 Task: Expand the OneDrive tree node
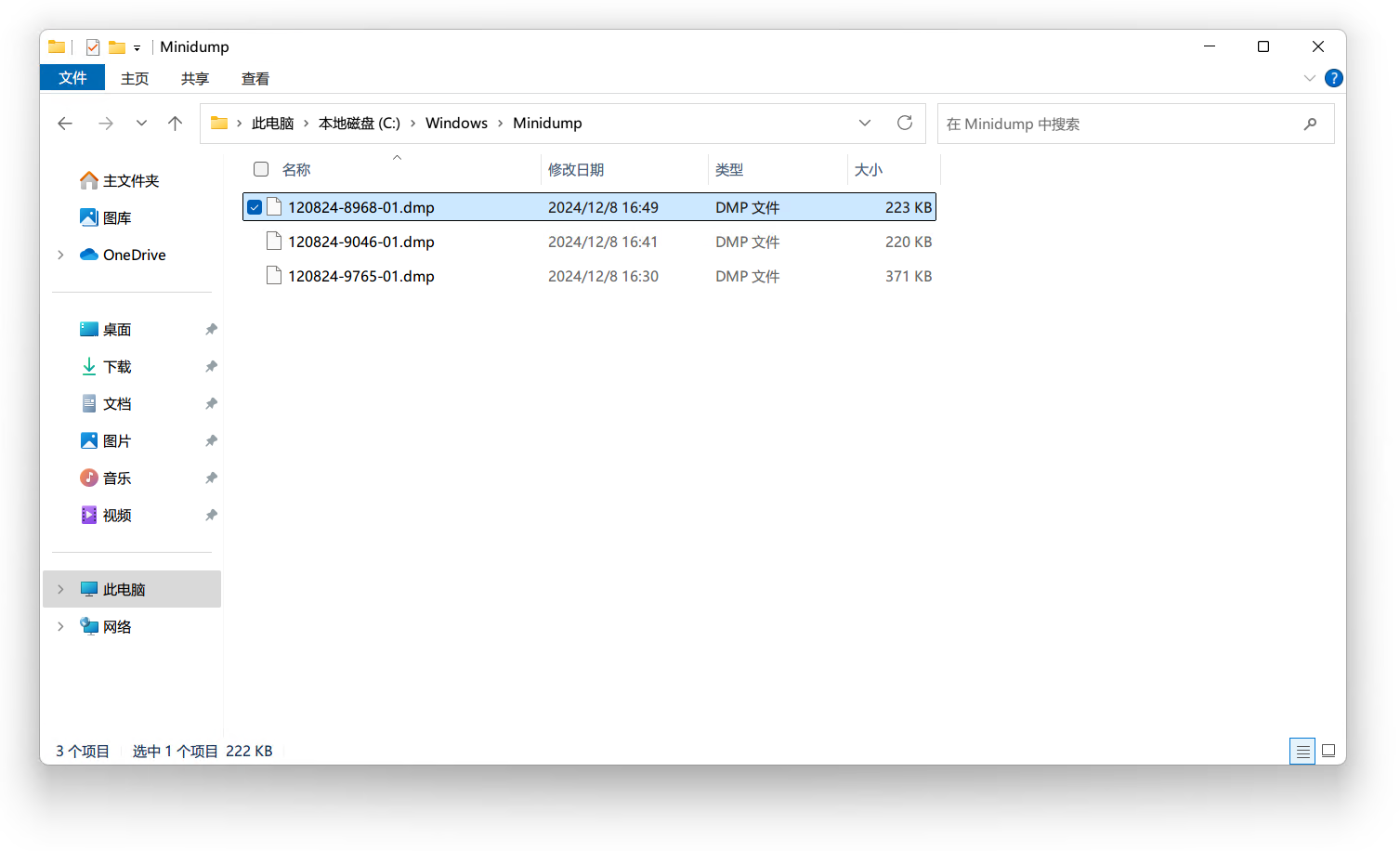pos(61,255)
